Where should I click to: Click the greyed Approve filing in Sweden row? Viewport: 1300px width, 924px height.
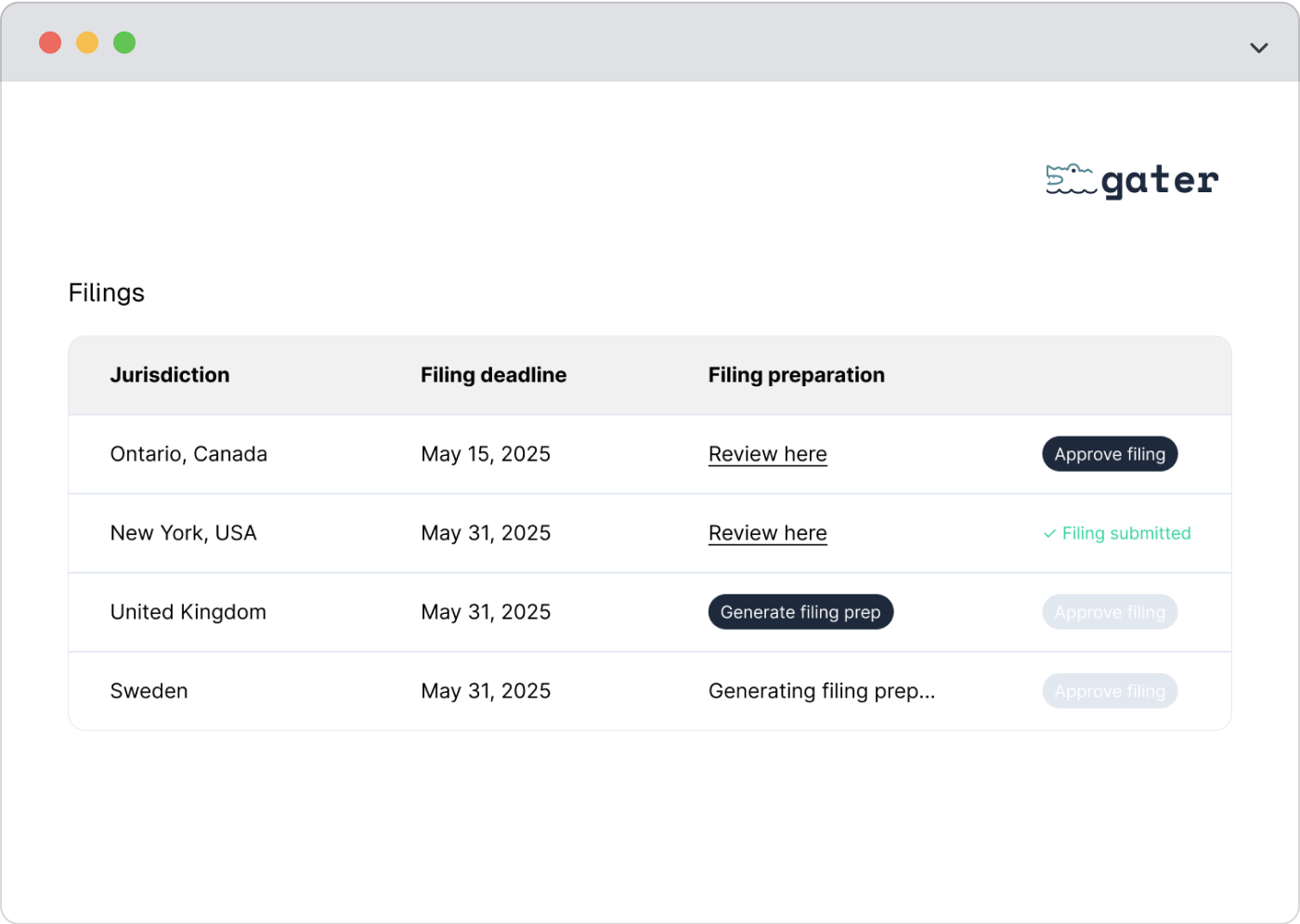1109,691
